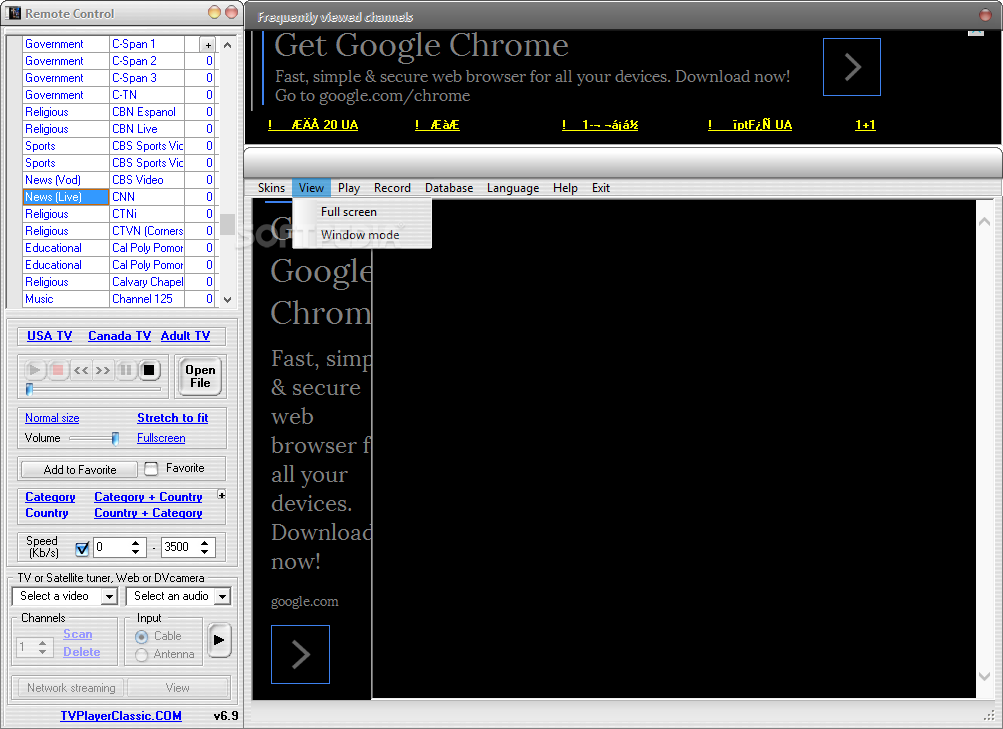Click the tuner play arrow button
This screenshot has height=729, width=1003.
point(219,639)
